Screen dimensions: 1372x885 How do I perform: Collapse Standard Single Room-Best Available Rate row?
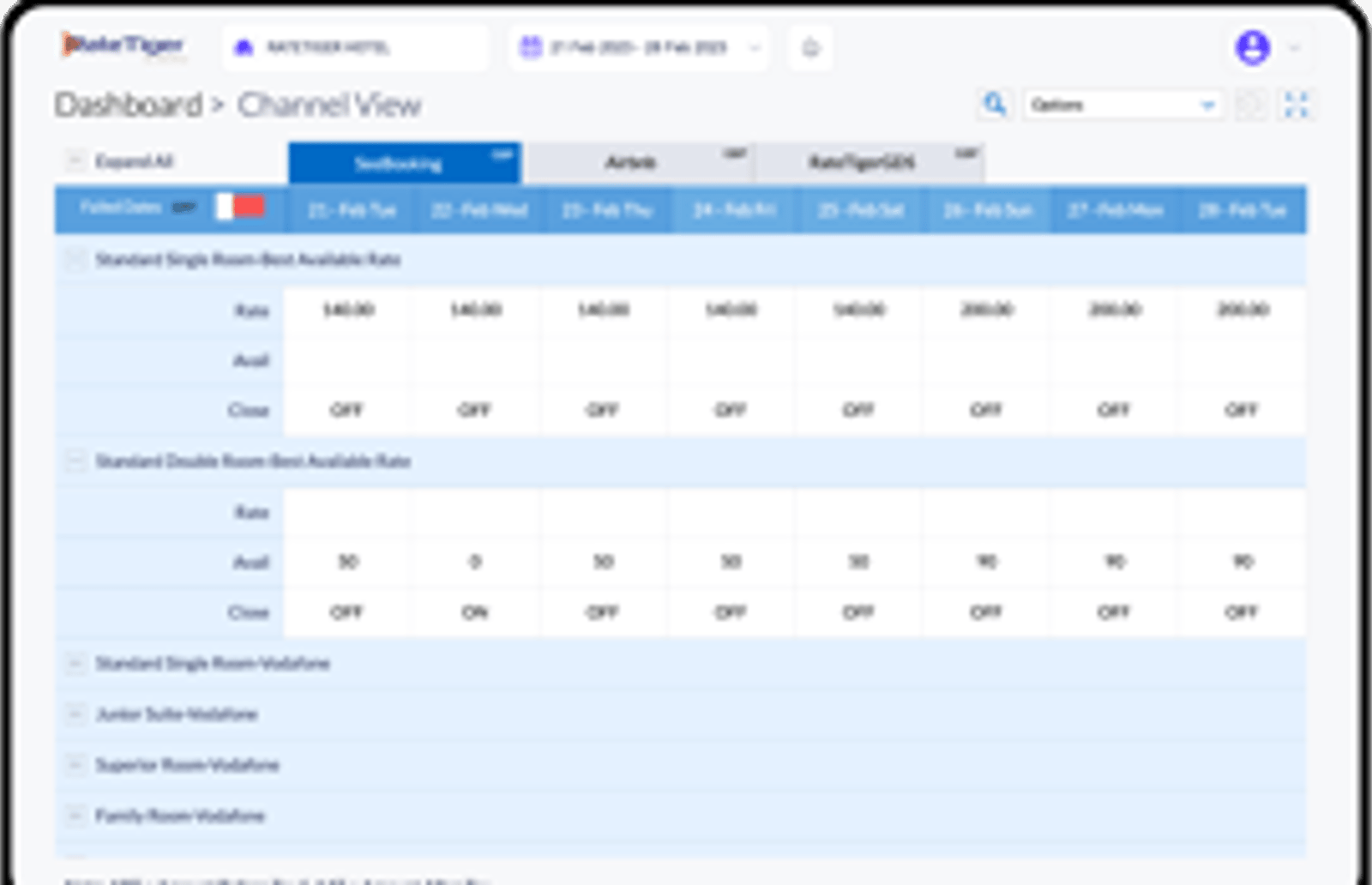75,259
